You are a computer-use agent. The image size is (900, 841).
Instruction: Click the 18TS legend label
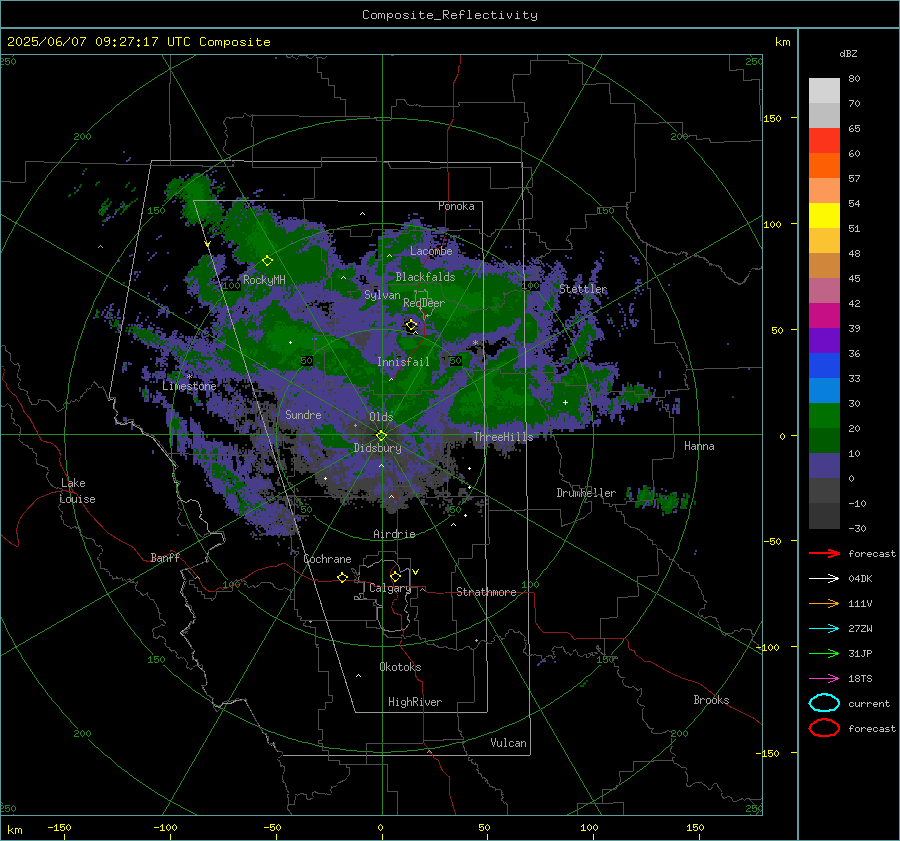860,679
